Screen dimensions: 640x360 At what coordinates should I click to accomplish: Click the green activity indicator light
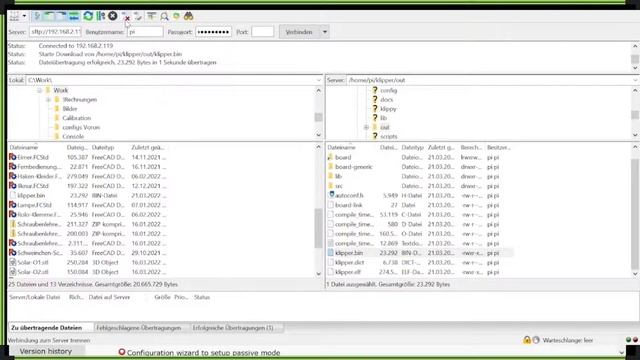[628, 340]
